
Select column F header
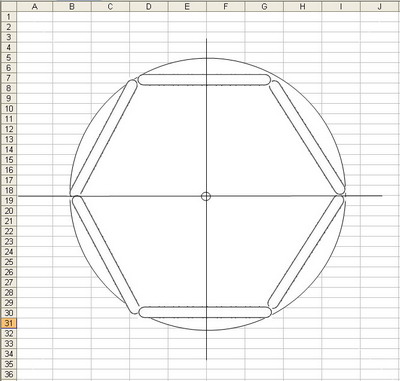pyautogui.click(x=226, y=6)
